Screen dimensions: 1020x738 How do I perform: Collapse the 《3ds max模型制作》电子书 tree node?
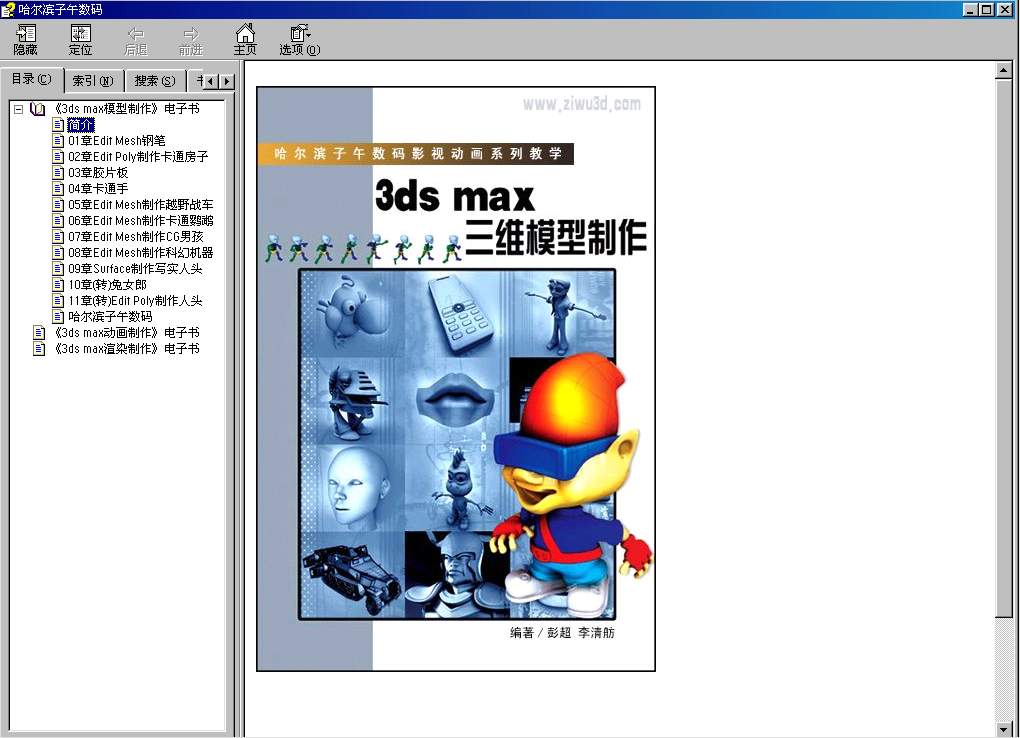tap(19, 109)
